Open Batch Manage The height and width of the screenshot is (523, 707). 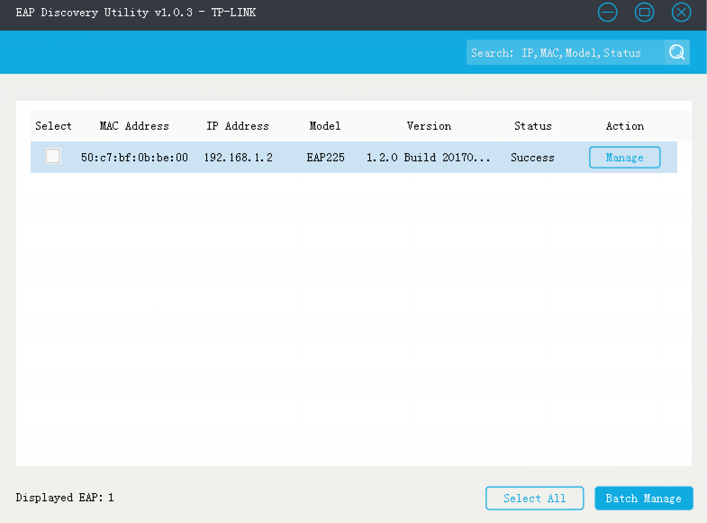(x=643, y=498)
